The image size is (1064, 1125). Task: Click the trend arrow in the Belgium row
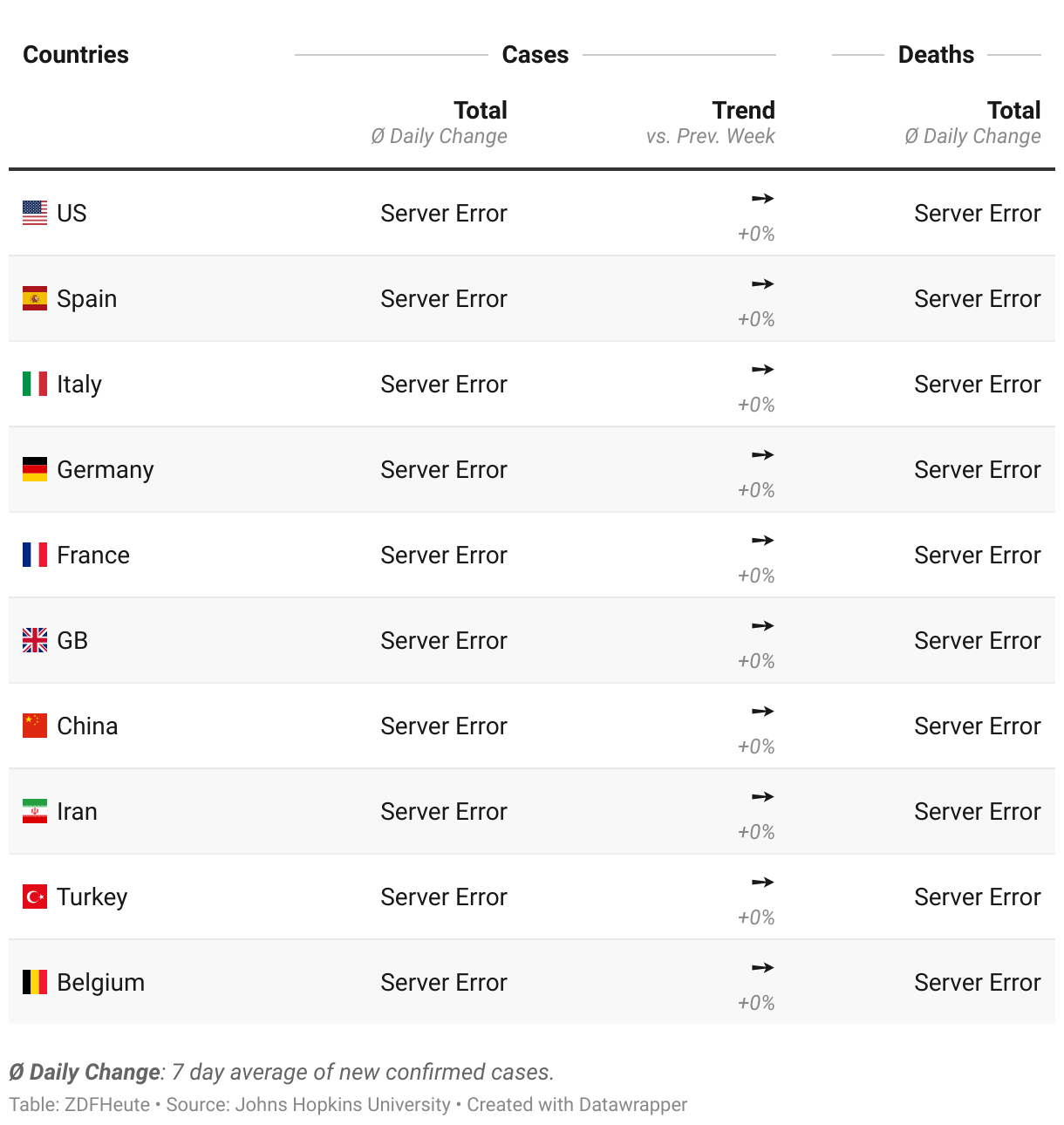point(762,968)
